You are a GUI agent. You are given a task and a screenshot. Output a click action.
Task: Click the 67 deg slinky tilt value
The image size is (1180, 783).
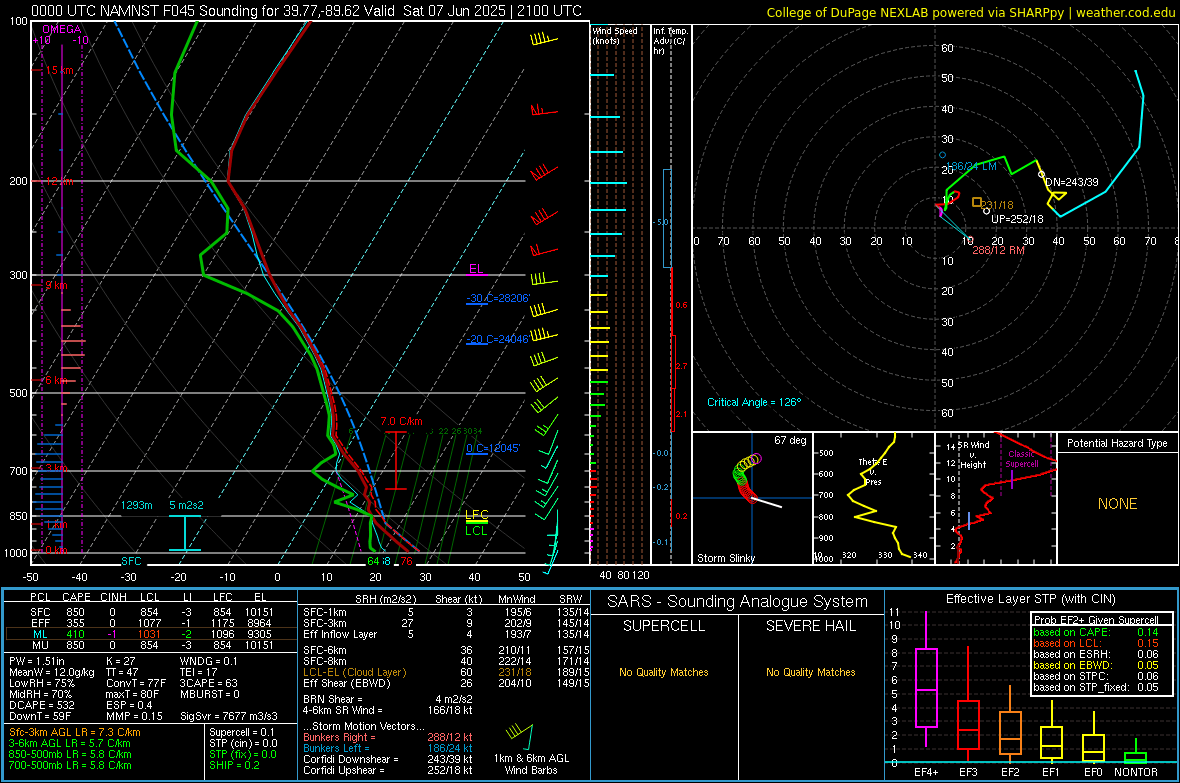(790, 440)
